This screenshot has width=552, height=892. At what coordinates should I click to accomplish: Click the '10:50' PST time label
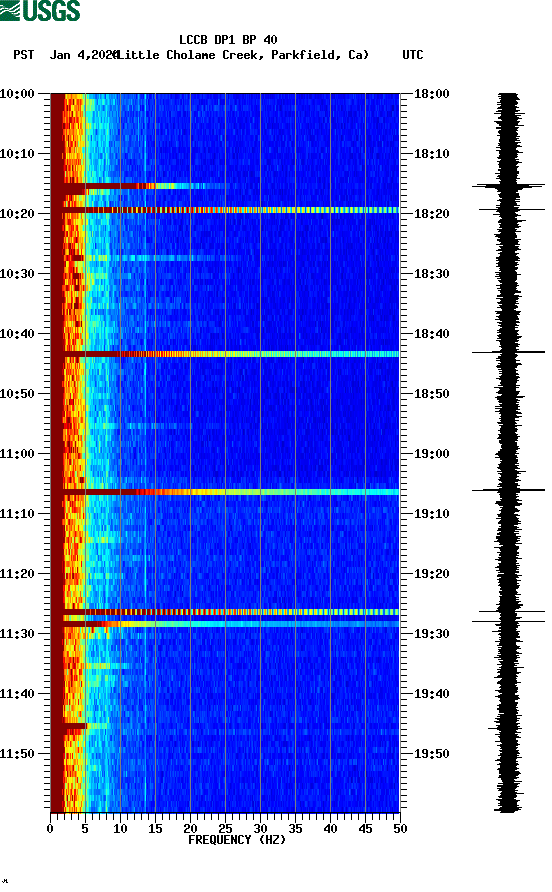[17, 394]
